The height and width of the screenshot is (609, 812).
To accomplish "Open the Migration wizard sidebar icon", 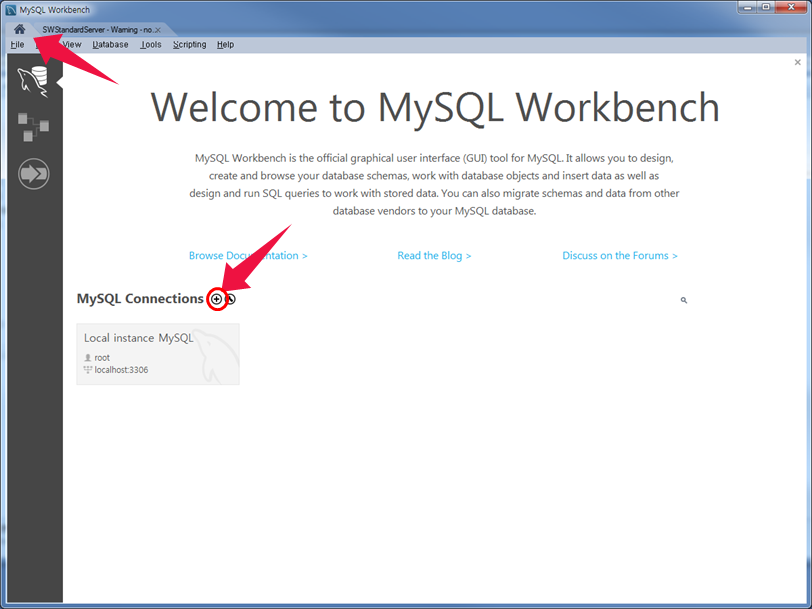I will [34, 173].
